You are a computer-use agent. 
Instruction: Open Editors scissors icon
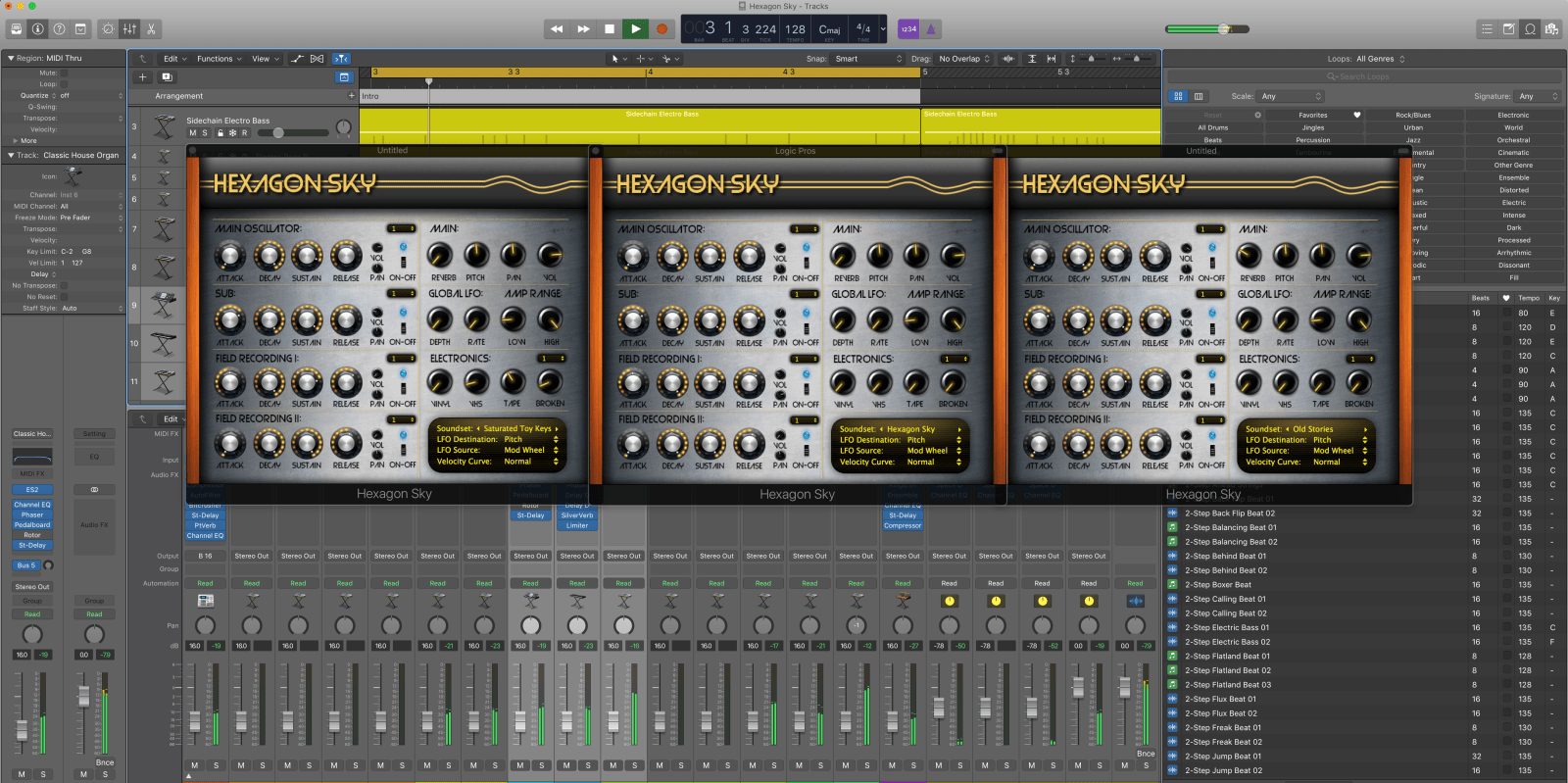coord(151,29)
